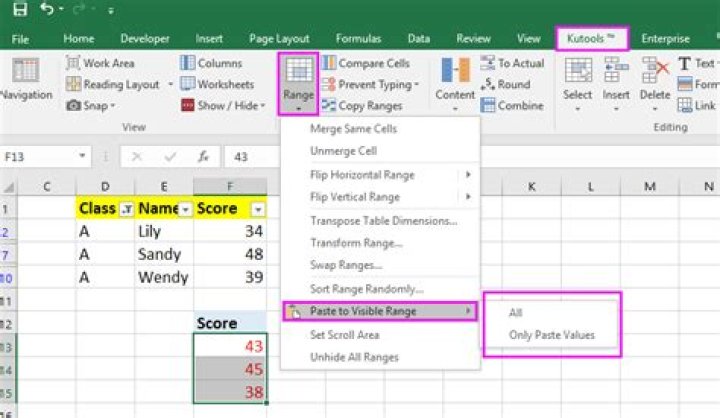Screen dimensions: 720x418
Task: Open the Content conversion icon
Action: pos(455,72)
